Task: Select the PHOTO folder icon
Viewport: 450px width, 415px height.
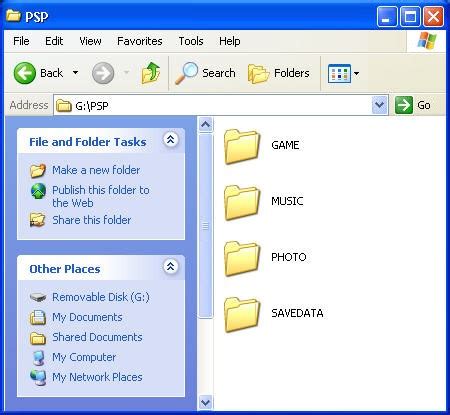Action: [242, 259]
